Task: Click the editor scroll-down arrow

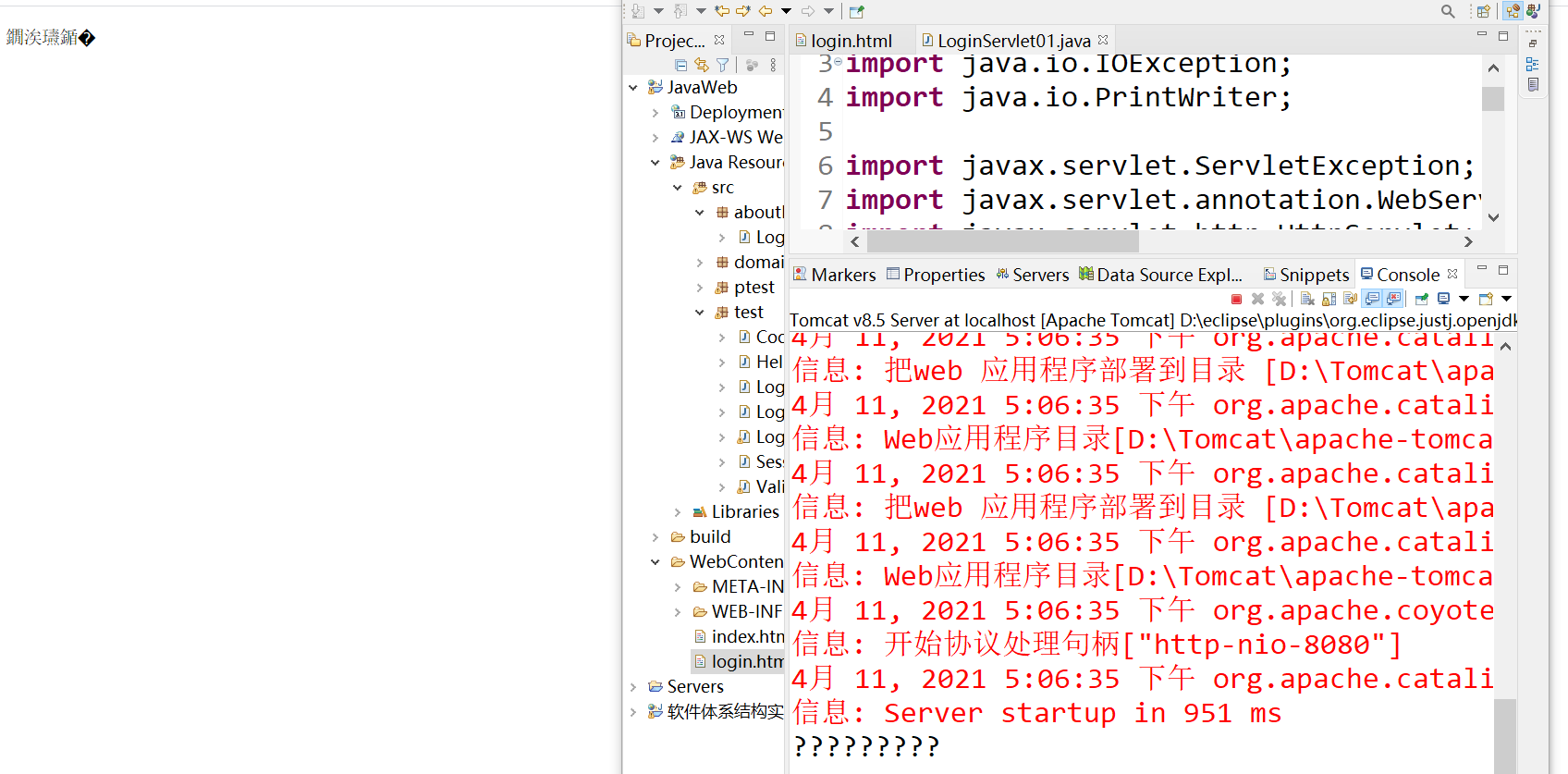Action: coord(1493,217)
